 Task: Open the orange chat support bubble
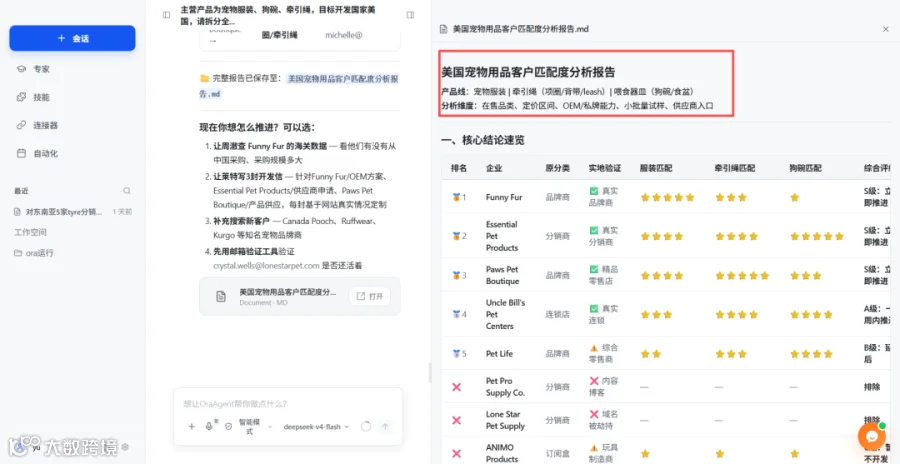click(x=871, y=436)
